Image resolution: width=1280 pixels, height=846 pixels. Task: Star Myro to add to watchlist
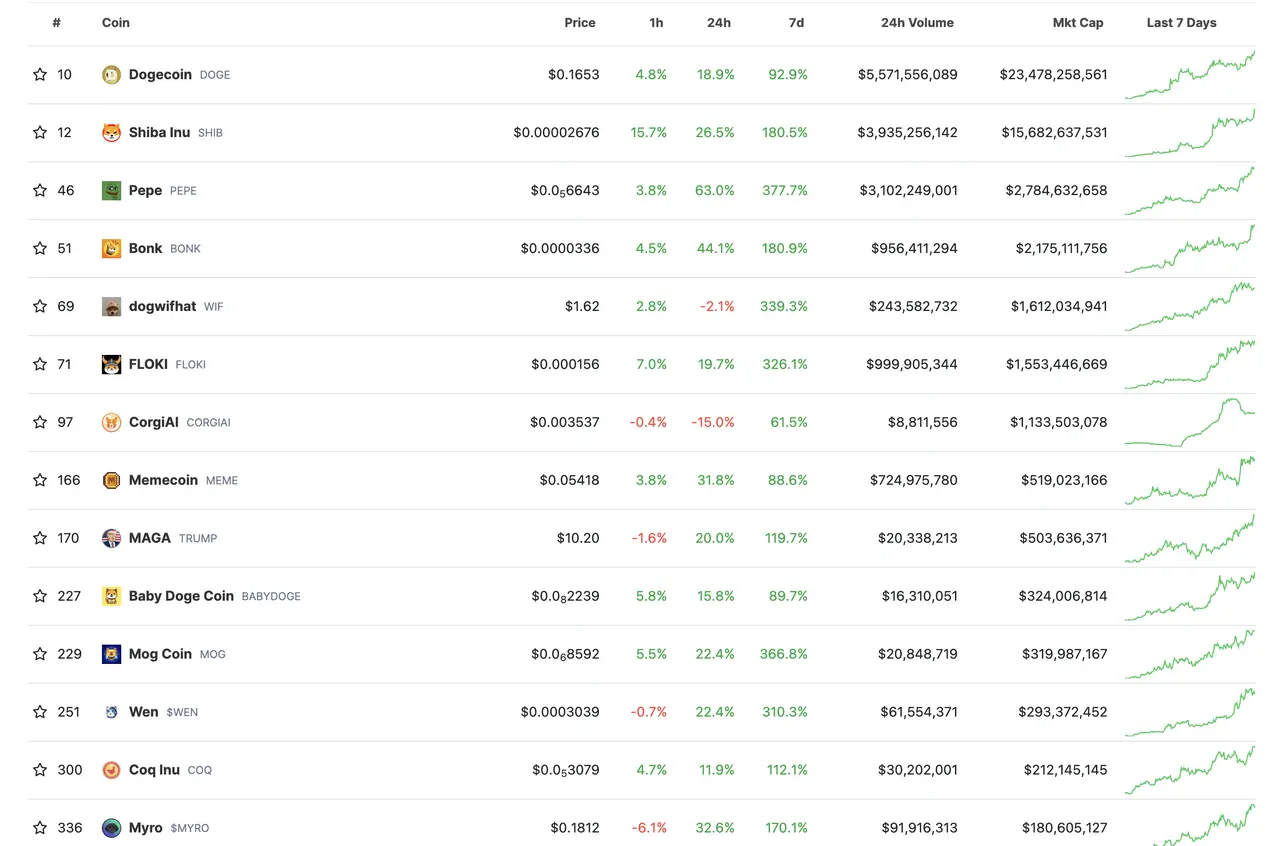click(x=40, y=828)
